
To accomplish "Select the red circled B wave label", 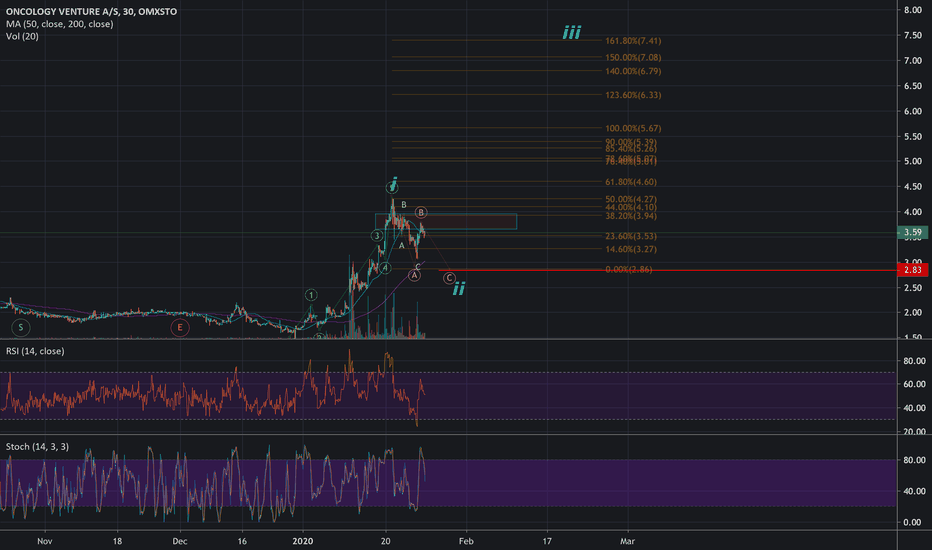I will tap(421, 212).
